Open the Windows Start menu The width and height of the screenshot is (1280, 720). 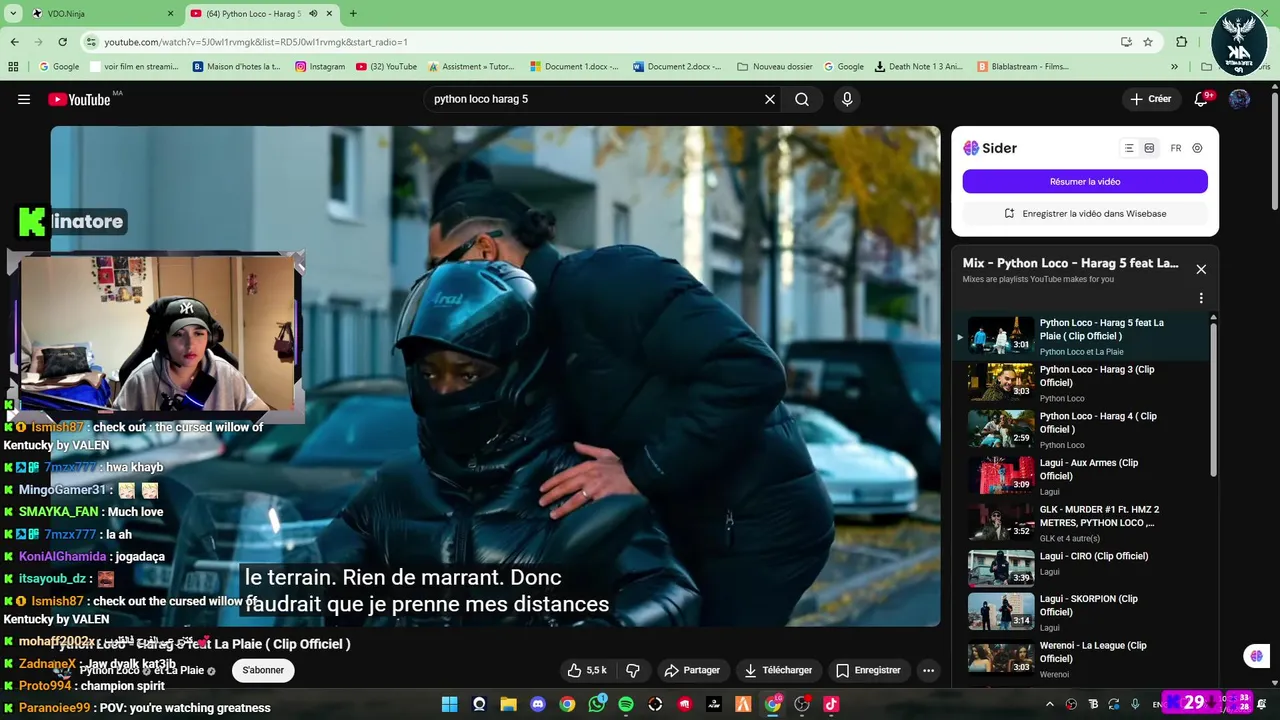[450, 704]
